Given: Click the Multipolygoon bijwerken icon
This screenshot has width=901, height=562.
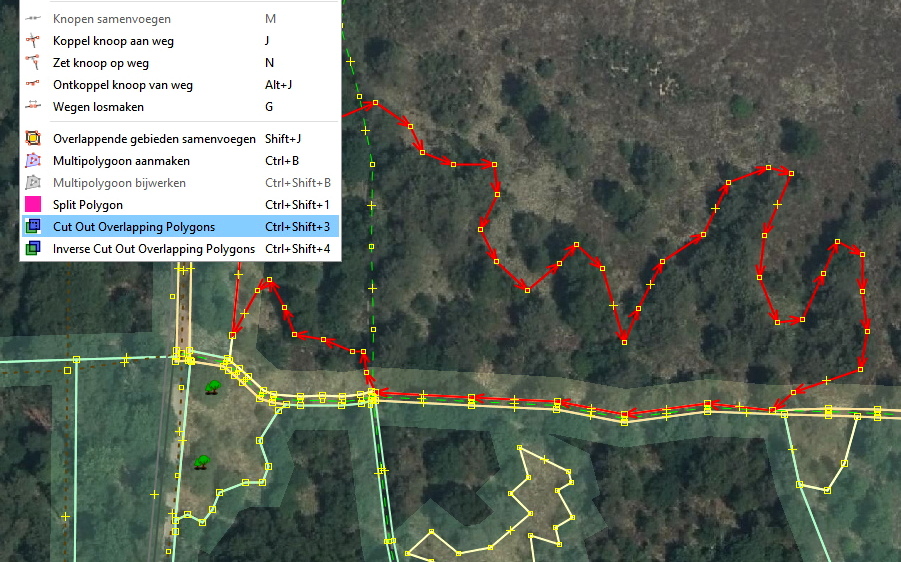Looking at the screenshot, I should tap(33, 182).
